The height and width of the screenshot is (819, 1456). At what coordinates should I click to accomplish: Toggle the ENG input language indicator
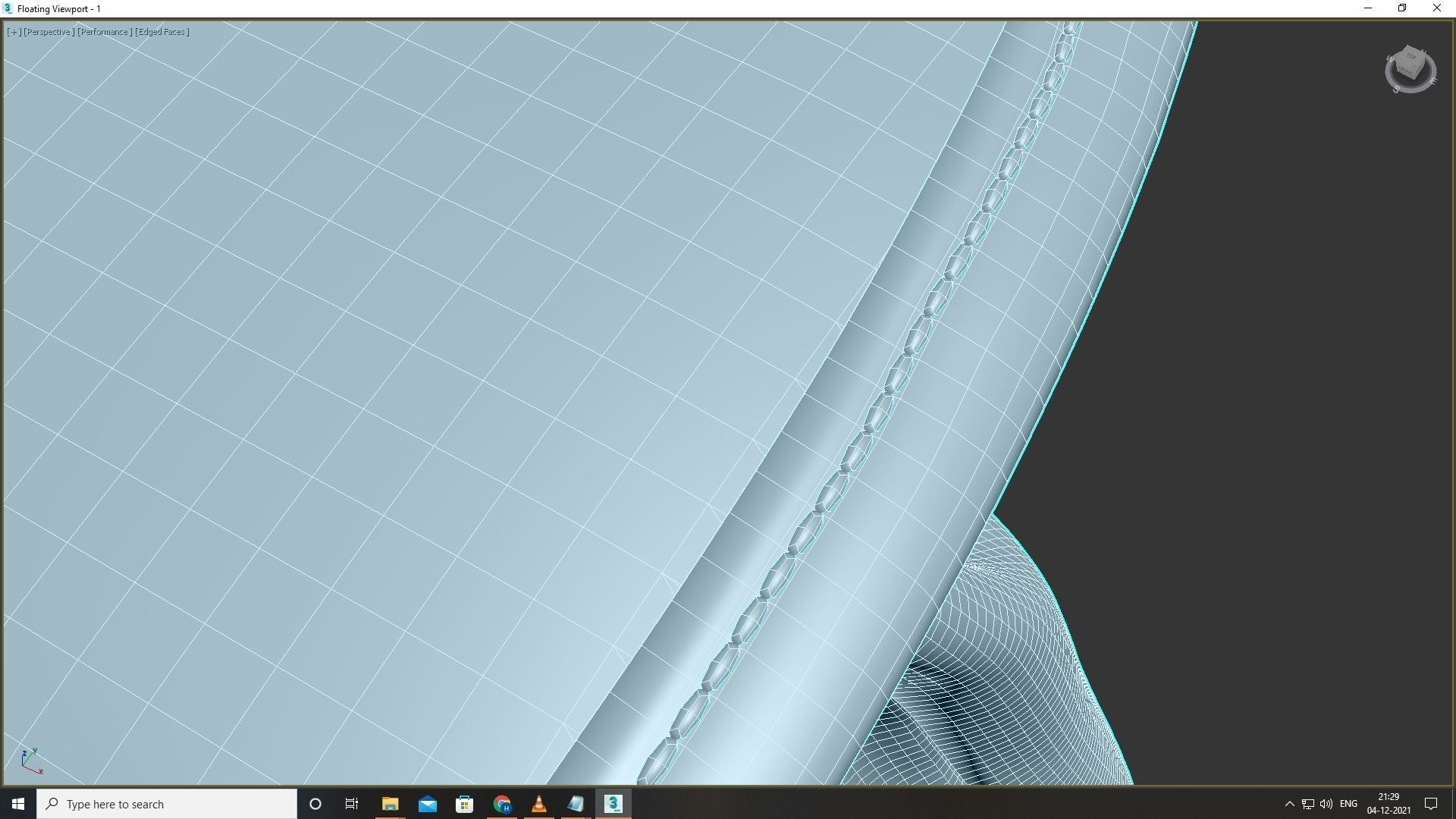[1348, 804]
